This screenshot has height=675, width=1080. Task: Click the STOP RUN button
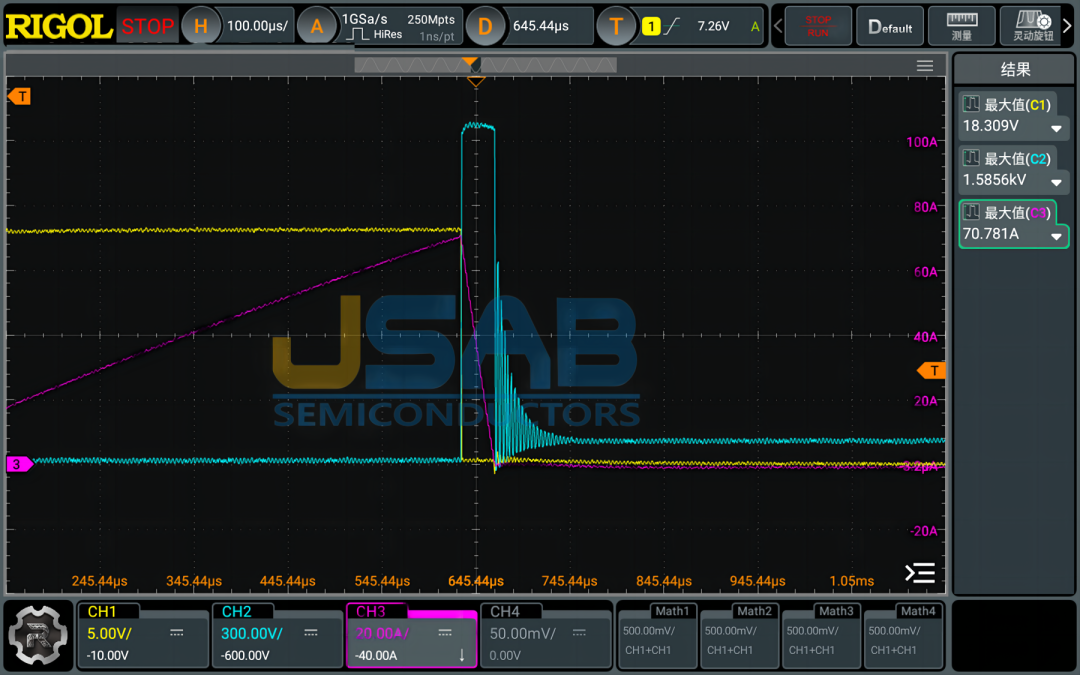pos(818,26)
